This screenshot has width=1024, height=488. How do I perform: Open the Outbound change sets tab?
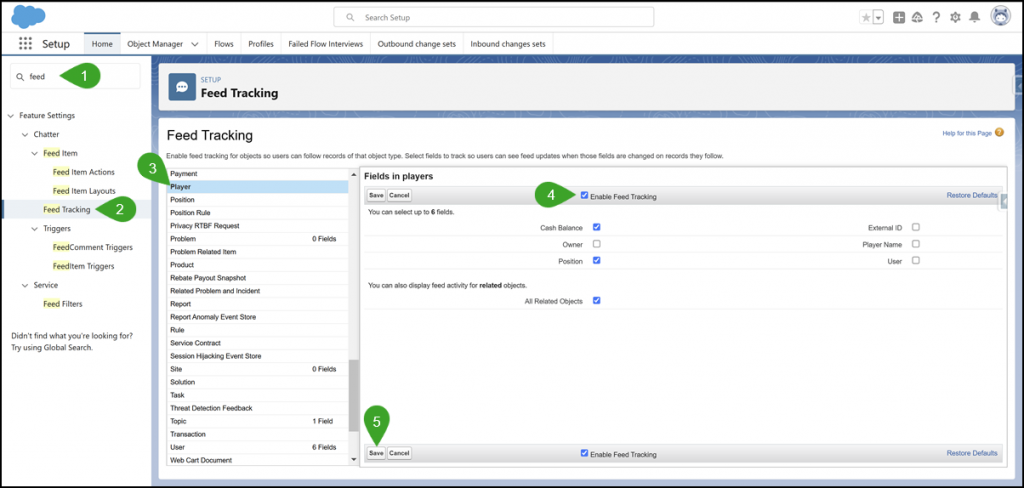click(x=417, y=44)
